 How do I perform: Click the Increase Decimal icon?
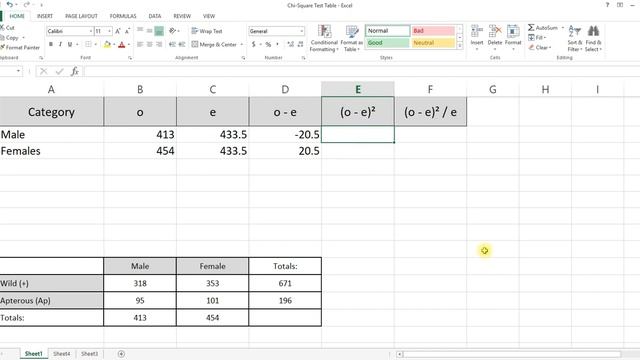point(291,44)
